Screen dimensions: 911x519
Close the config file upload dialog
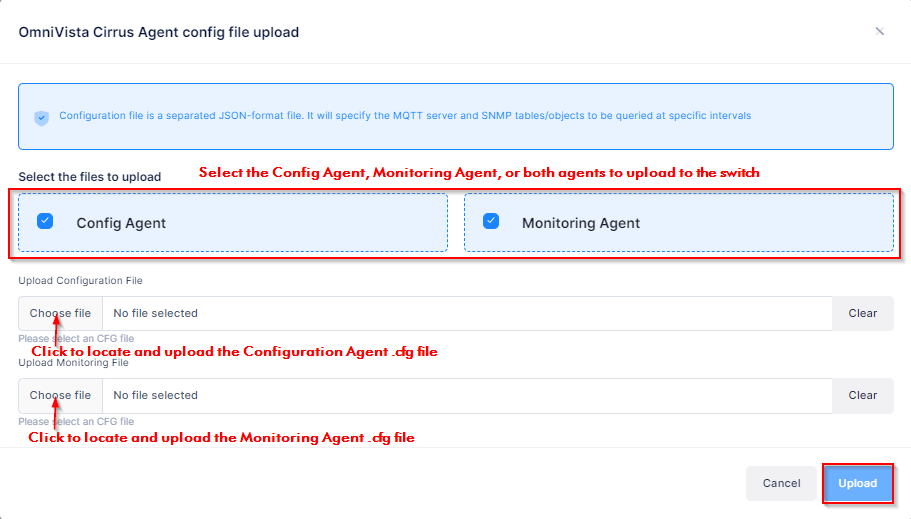pyautogui.click(x=879, y=31)
